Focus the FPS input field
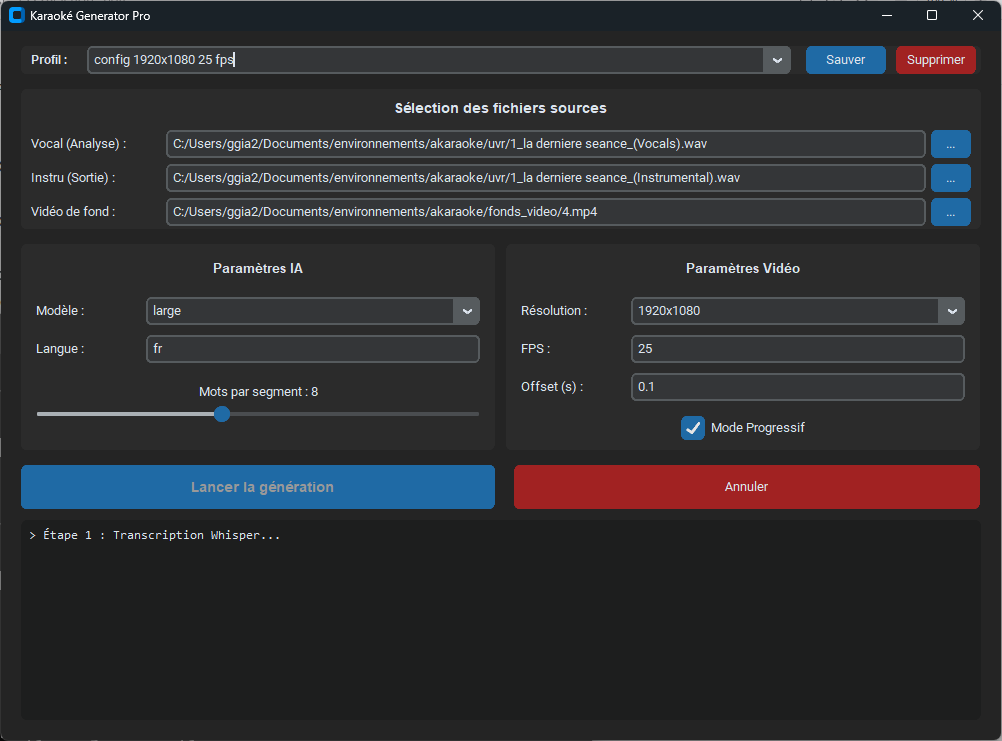1002x741 pixels. pyautogui.click(x=797, y=349)
